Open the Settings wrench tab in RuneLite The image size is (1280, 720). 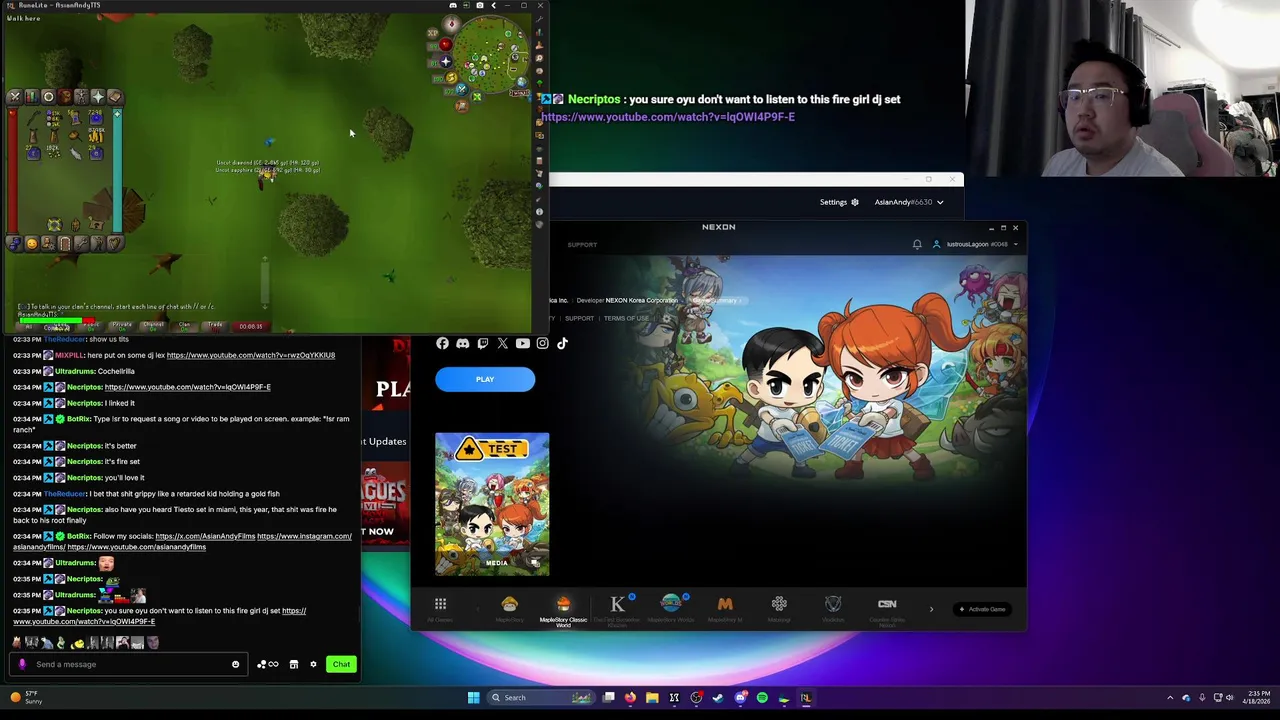click(81, 244)
